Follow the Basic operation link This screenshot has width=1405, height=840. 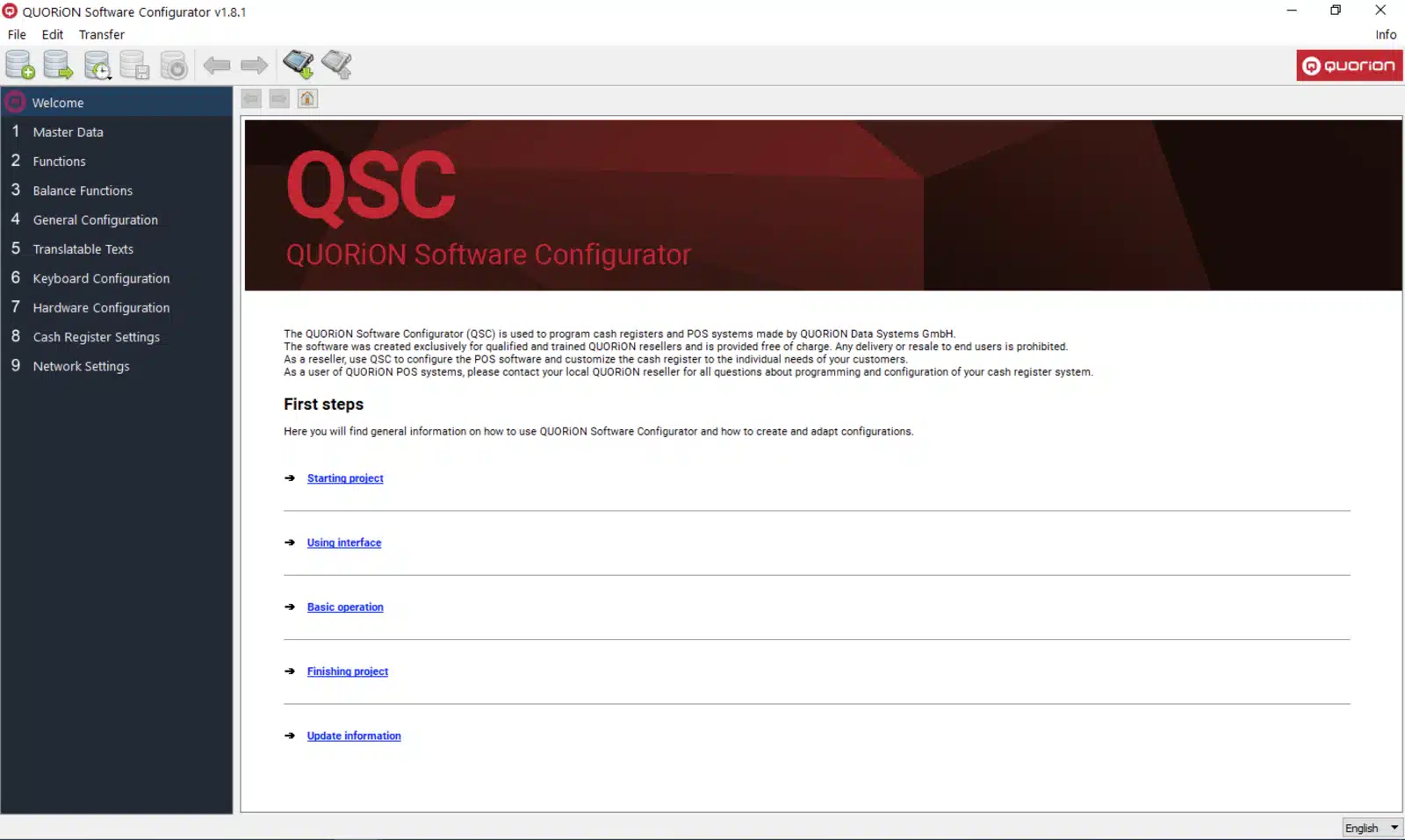(x=345, y=607)
